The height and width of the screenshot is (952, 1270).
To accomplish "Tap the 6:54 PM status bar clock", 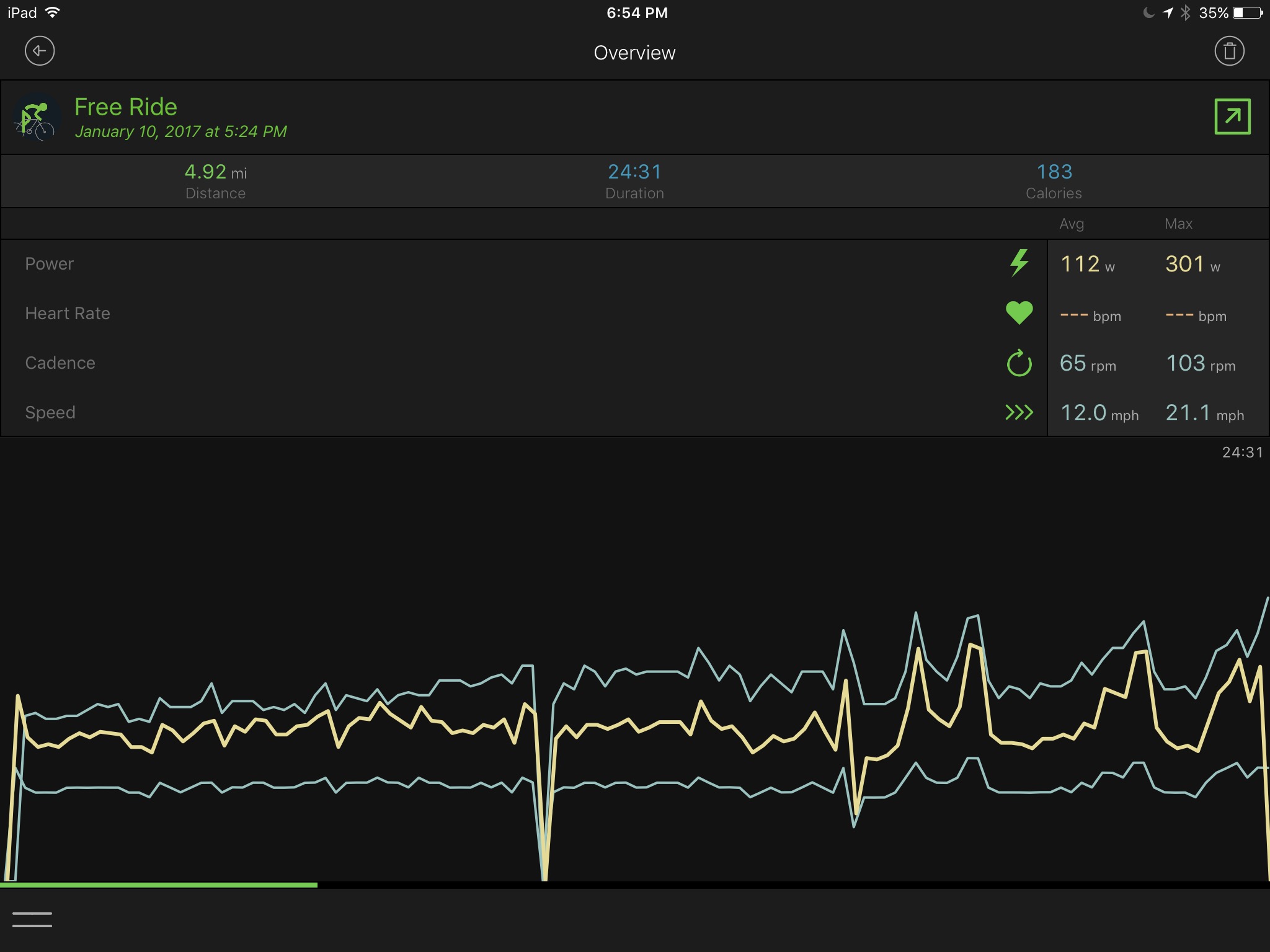I will tap(637, 13).
